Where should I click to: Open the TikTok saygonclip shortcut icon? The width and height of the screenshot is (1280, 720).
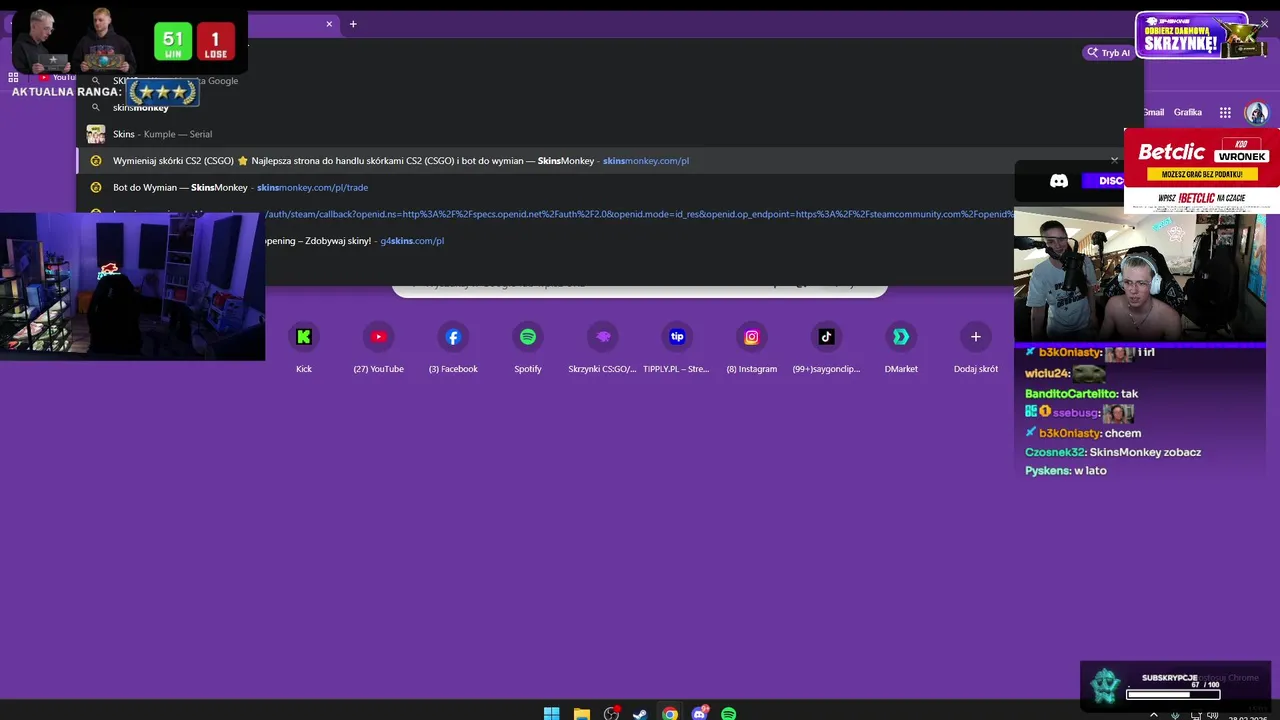click(826, 337)
